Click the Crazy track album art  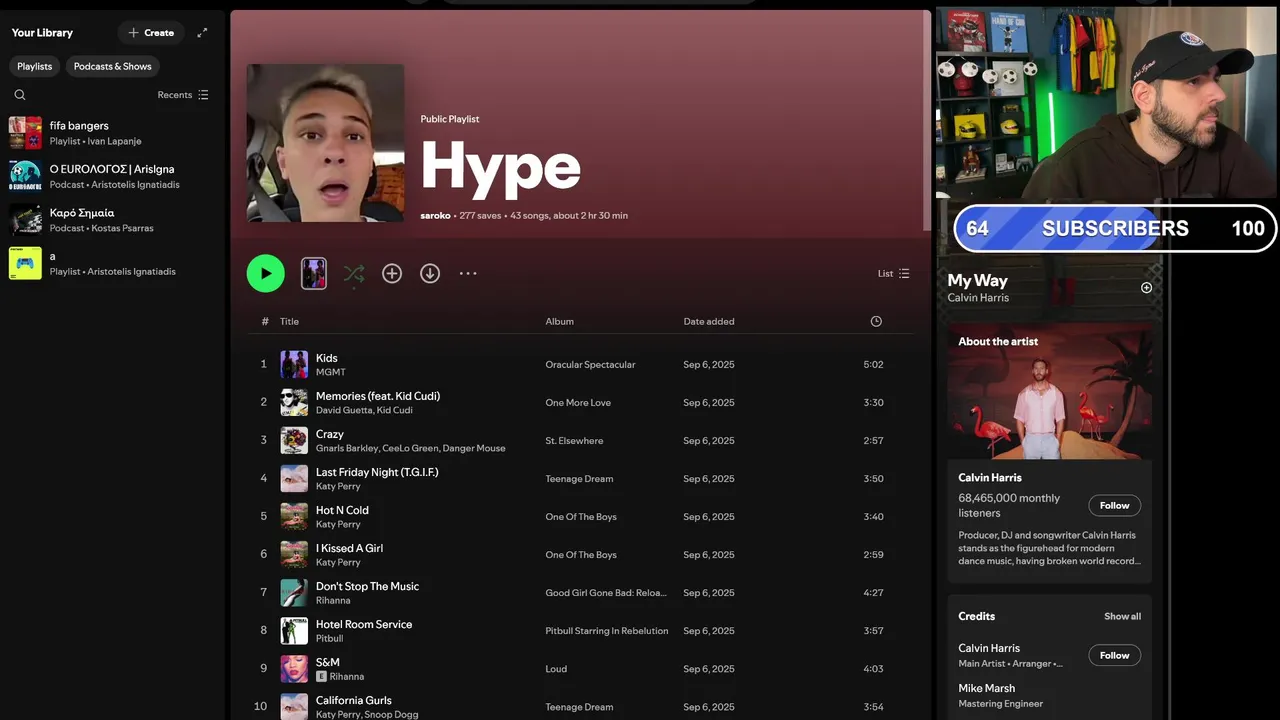(x=294, y=440)
